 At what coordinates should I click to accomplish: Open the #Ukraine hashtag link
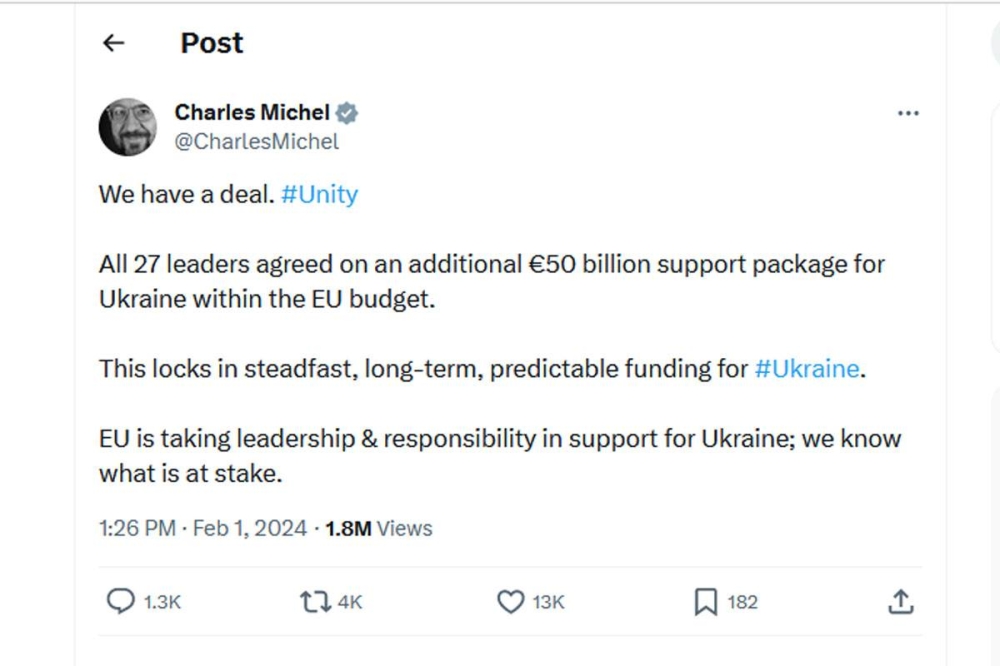(x=806, y=368)
